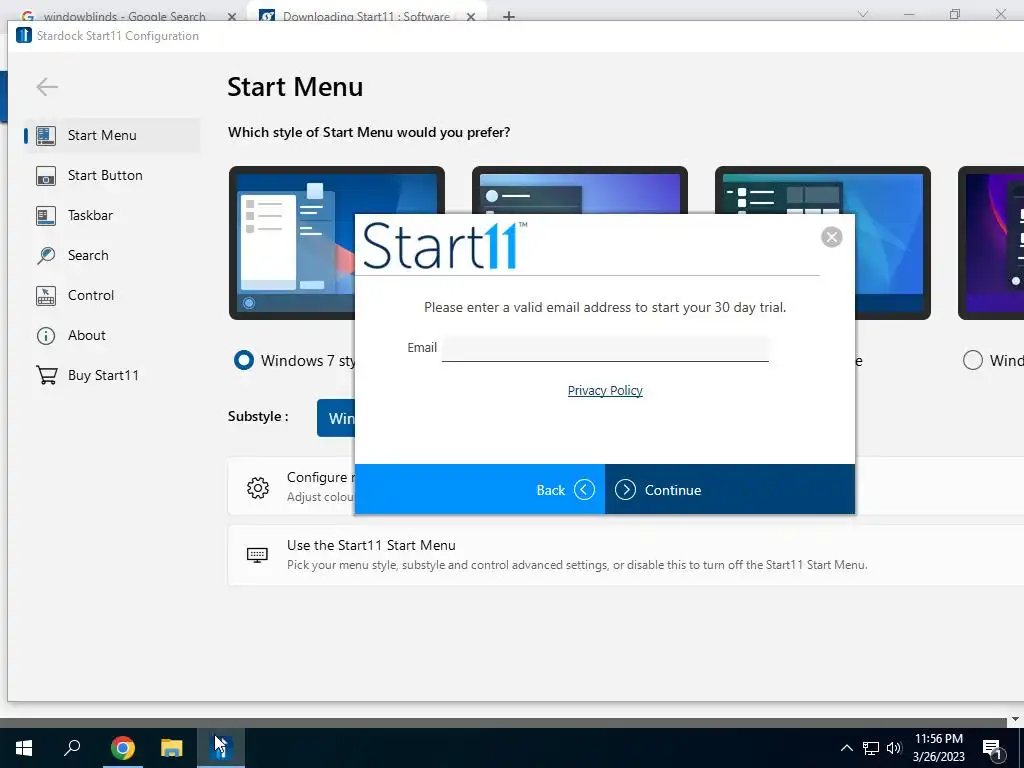Open a new browser tab

tap(509, 16)
